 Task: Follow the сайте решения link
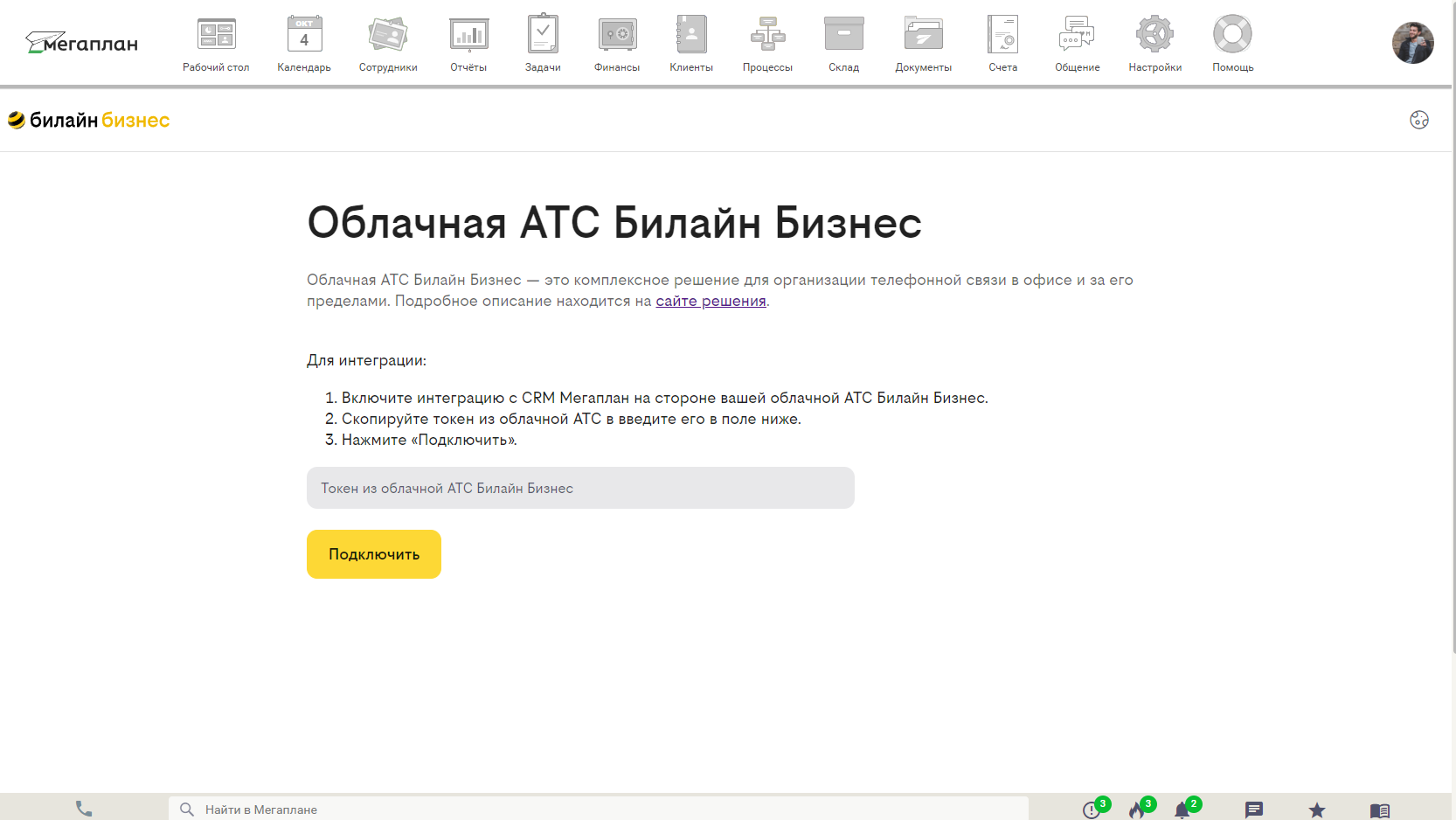coord(711,301)
